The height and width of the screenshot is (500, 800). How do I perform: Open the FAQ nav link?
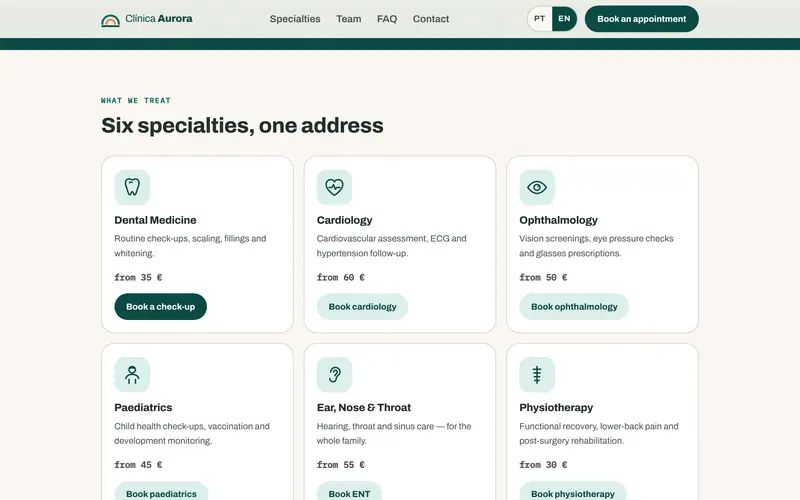[387, 19]
